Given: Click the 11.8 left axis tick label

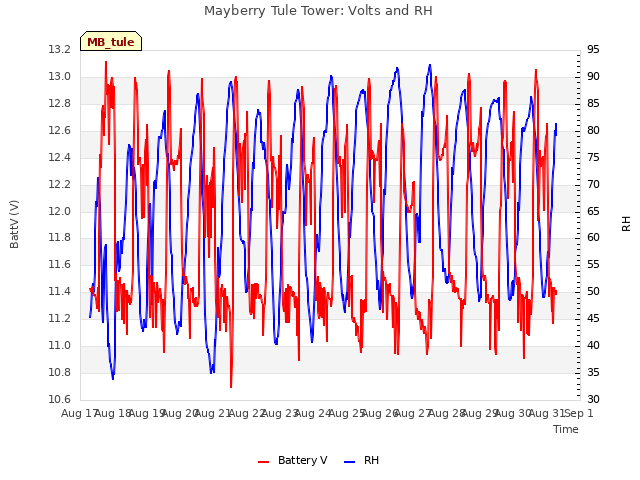Looking at the screenshot, I should point(60,238).
